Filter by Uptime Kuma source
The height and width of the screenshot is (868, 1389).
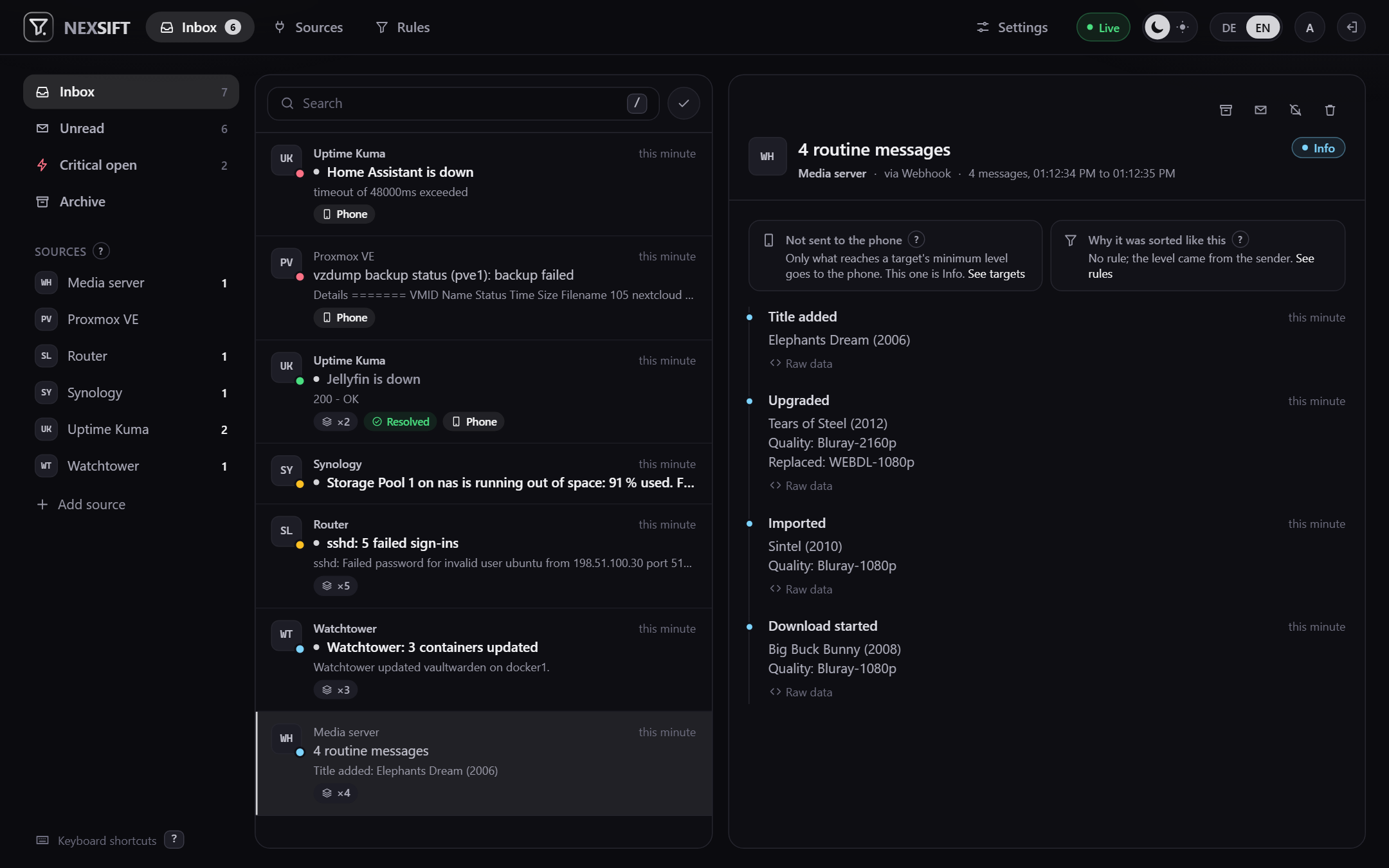(x=131, y=429)
